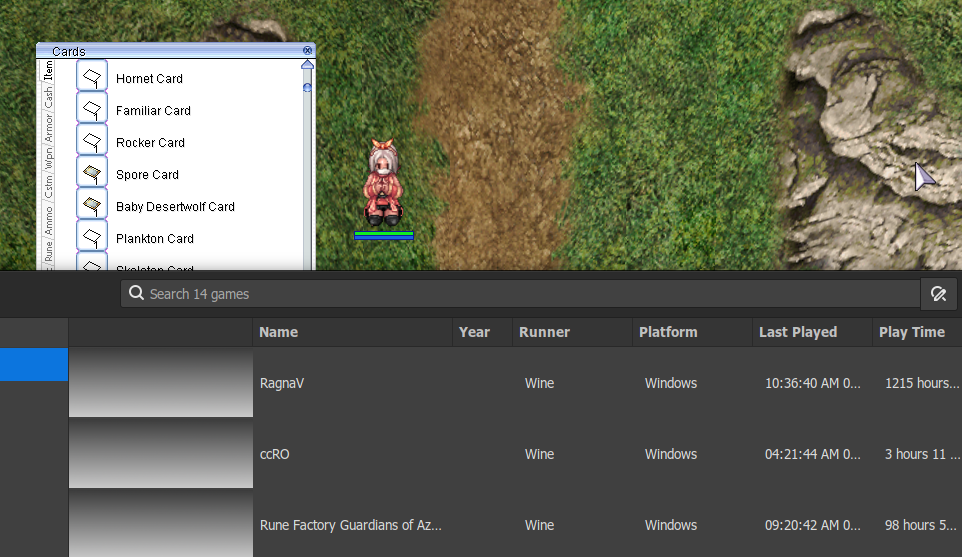Click the 09:20:42 AM last played cell
The image size is (962, 557).
(x=812, y=525)
